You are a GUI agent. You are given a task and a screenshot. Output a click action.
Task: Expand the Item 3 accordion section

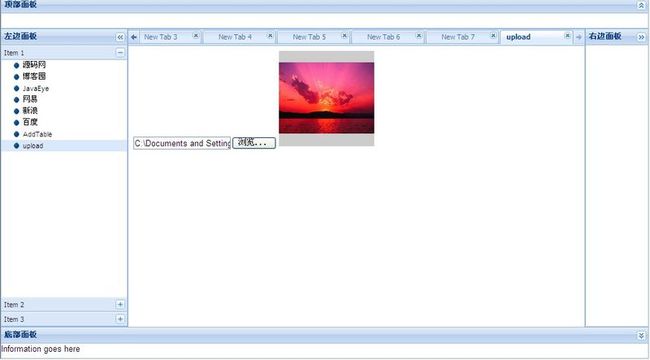pos(120,319)
